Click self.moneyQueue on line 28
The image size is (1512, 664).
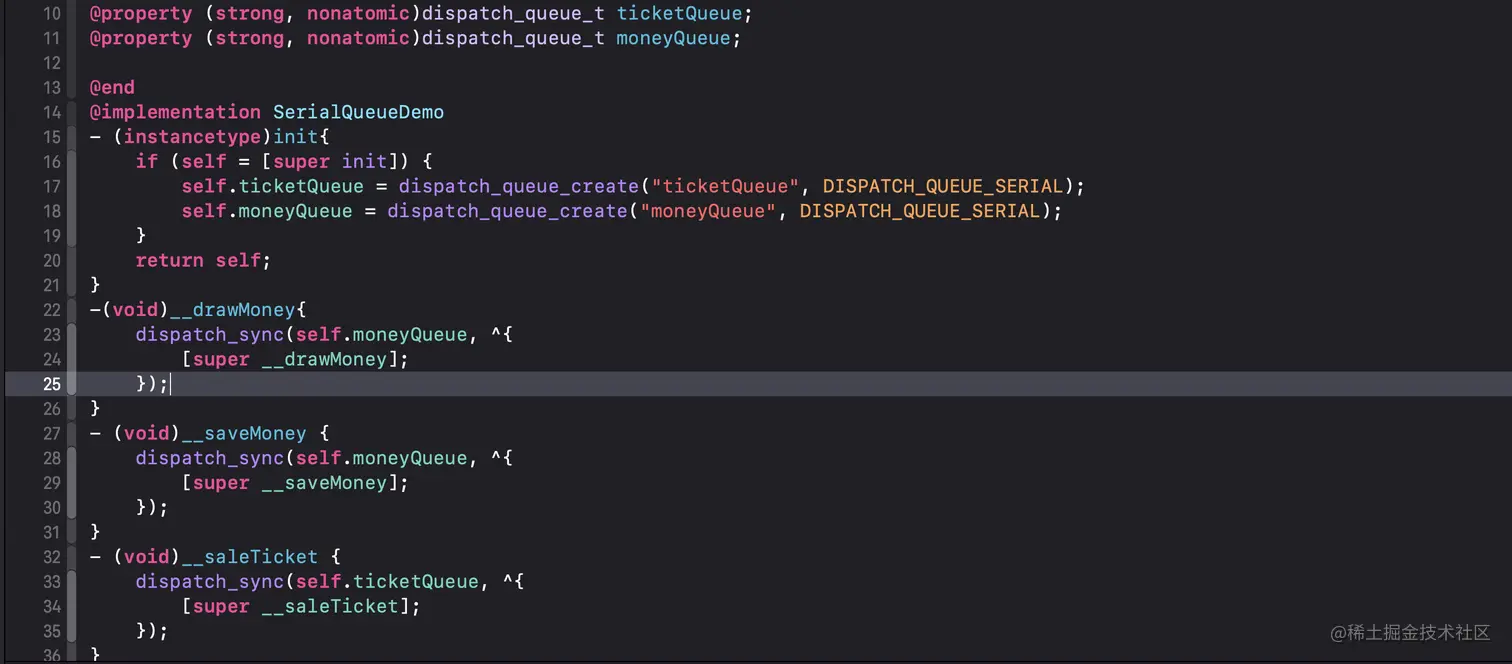381,458
